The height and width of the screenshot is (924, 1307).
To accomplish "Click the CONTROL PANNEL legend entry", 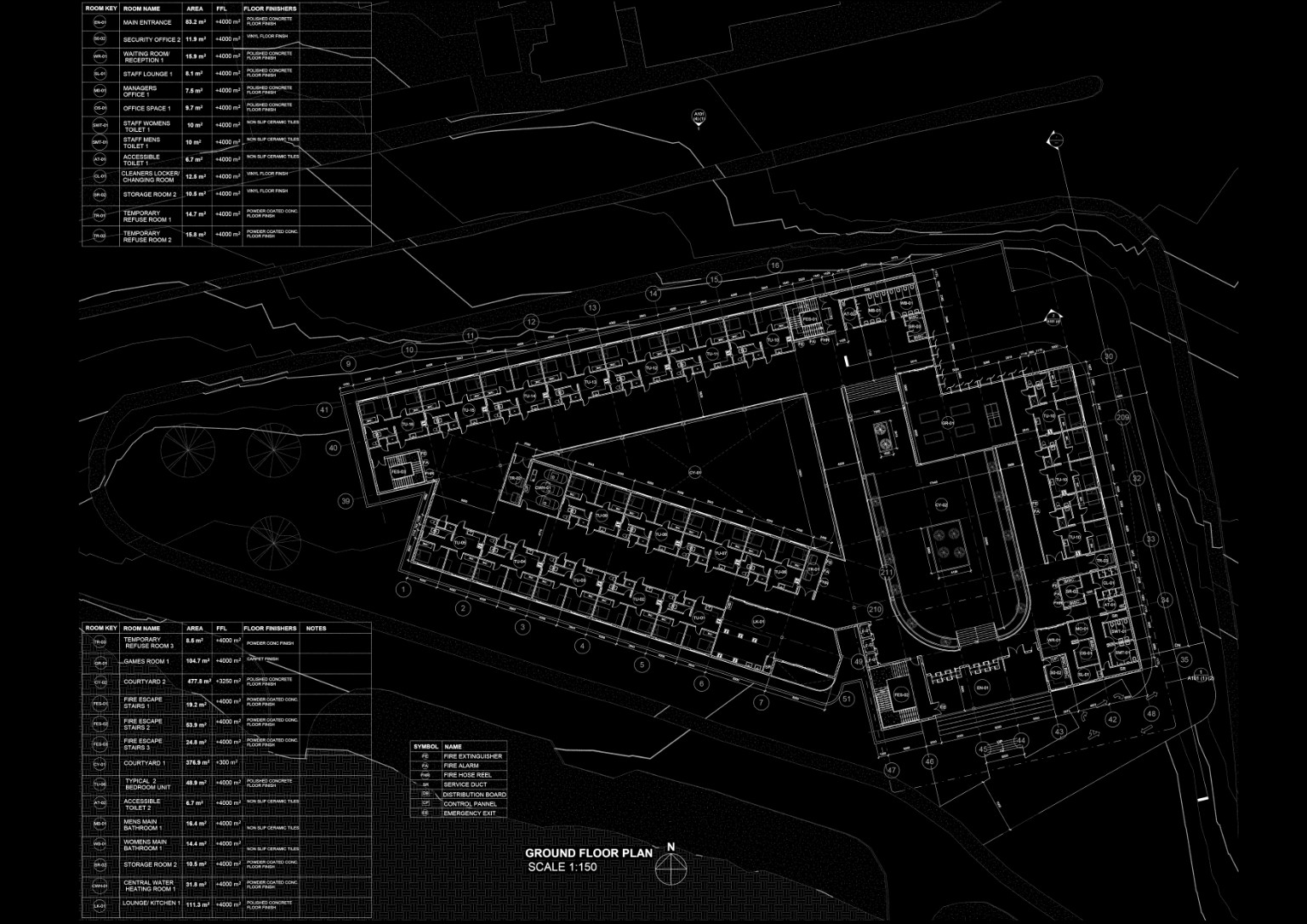I will click(470, 804).
